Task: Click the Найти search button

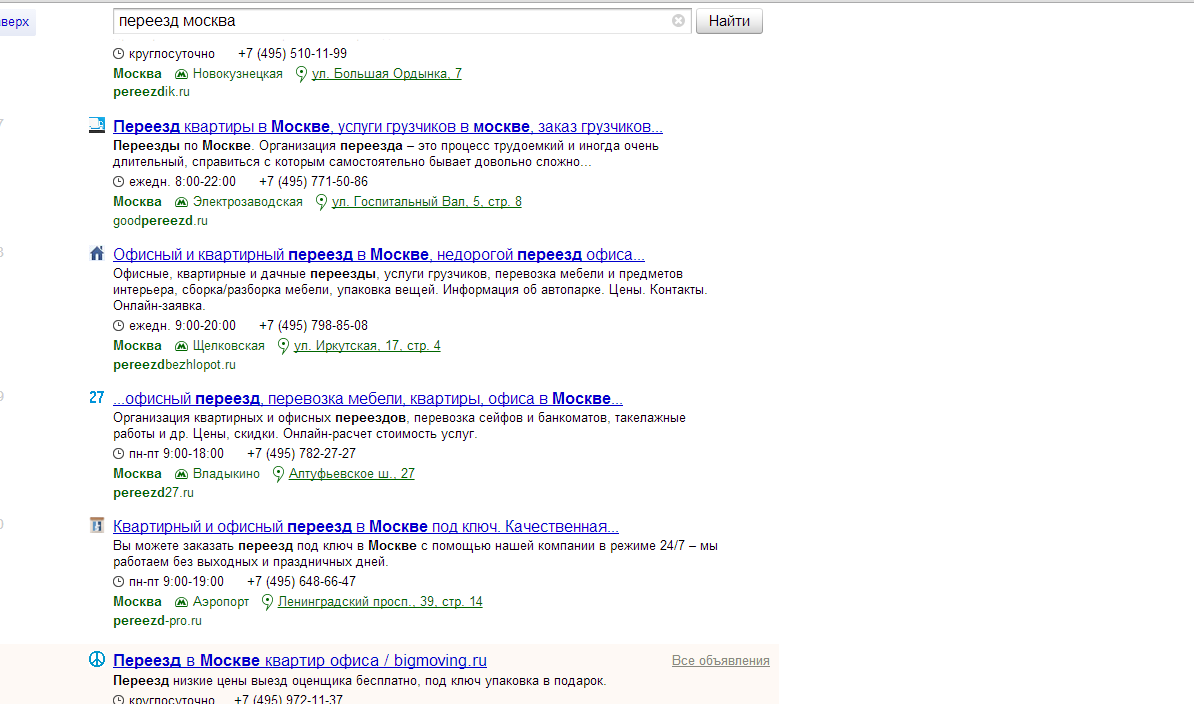Action: (729, 21)
